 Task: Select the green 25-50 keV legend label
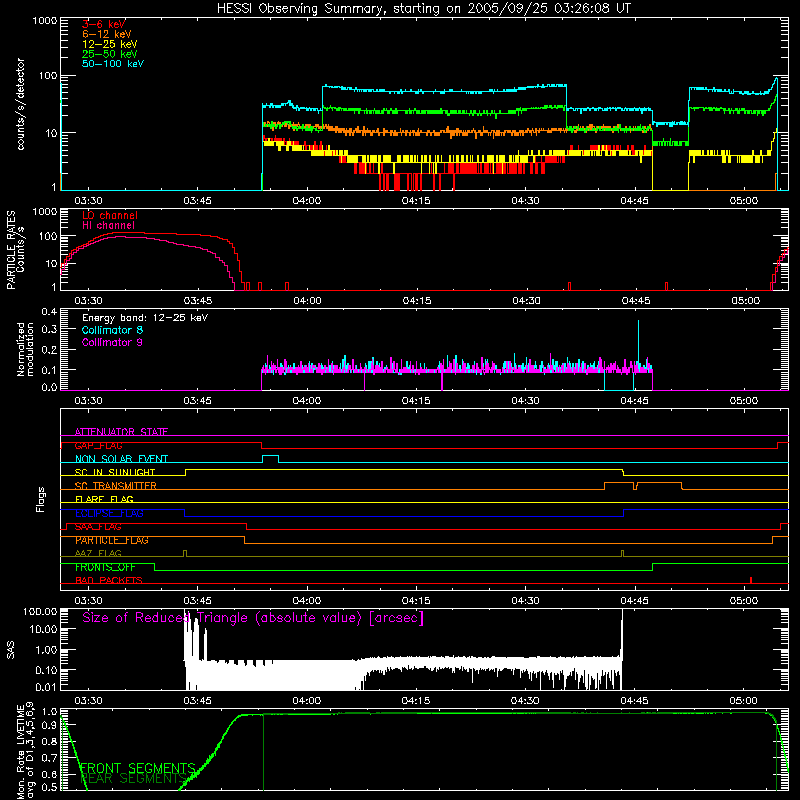(x=109, y=54)
